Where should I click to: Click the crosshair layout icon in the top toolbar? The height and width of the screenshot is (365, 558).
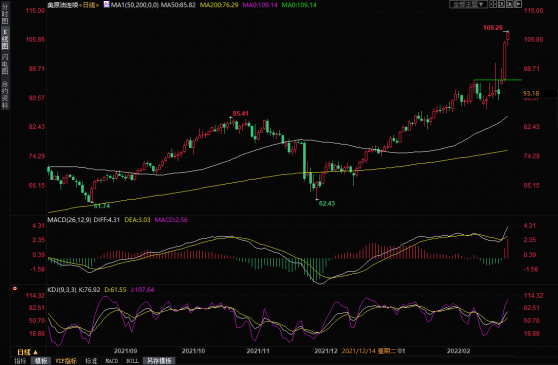point(493,4)
